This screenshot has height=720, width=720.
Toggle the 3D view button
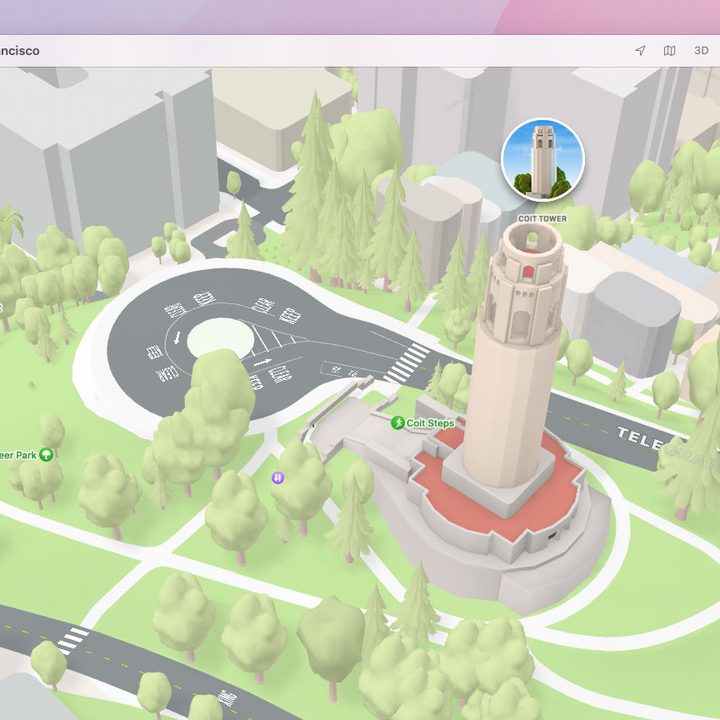point(701,51)
